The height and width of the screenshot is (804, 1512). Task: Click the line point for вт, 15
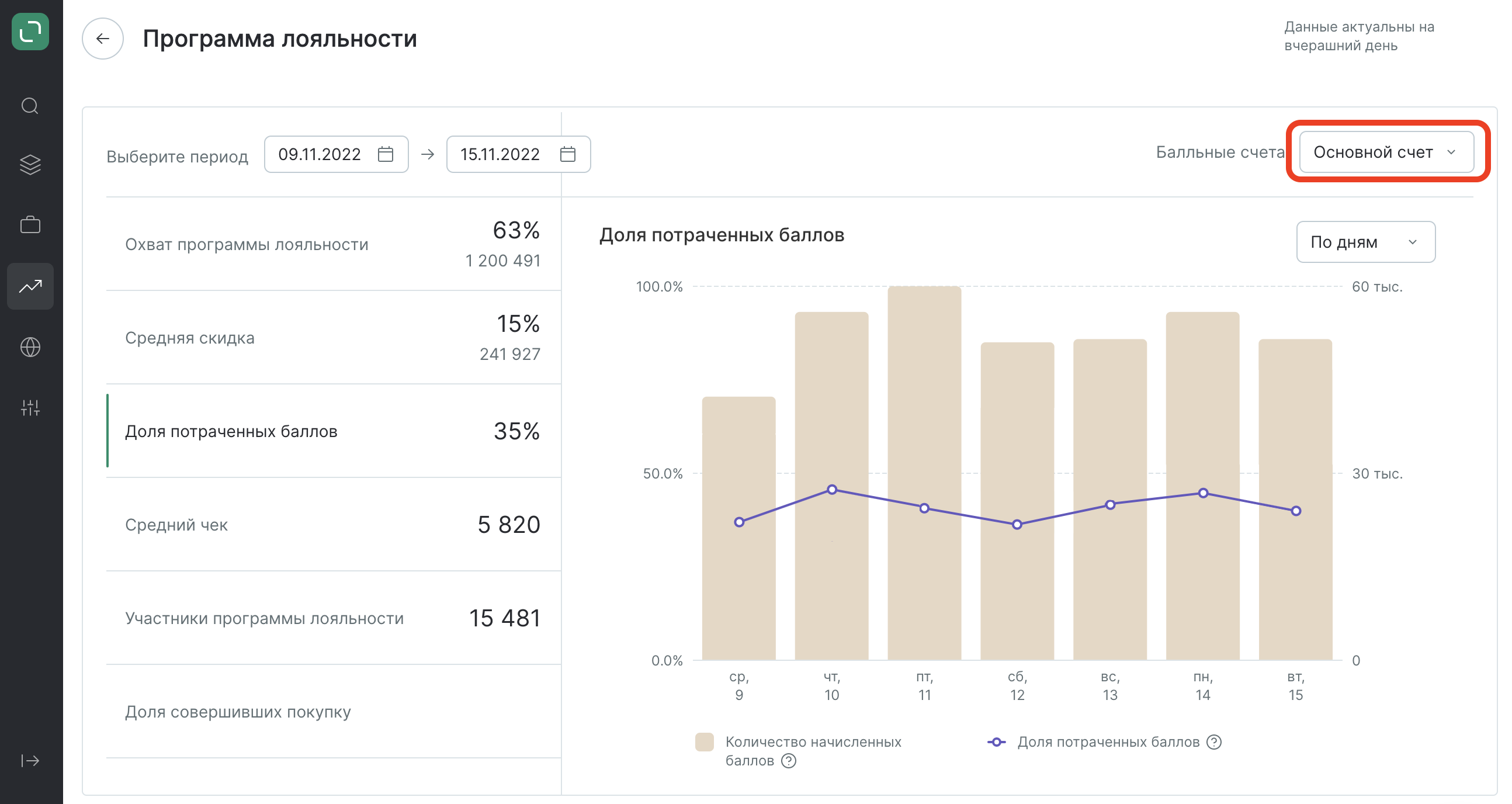click(x=1296, y=511)
